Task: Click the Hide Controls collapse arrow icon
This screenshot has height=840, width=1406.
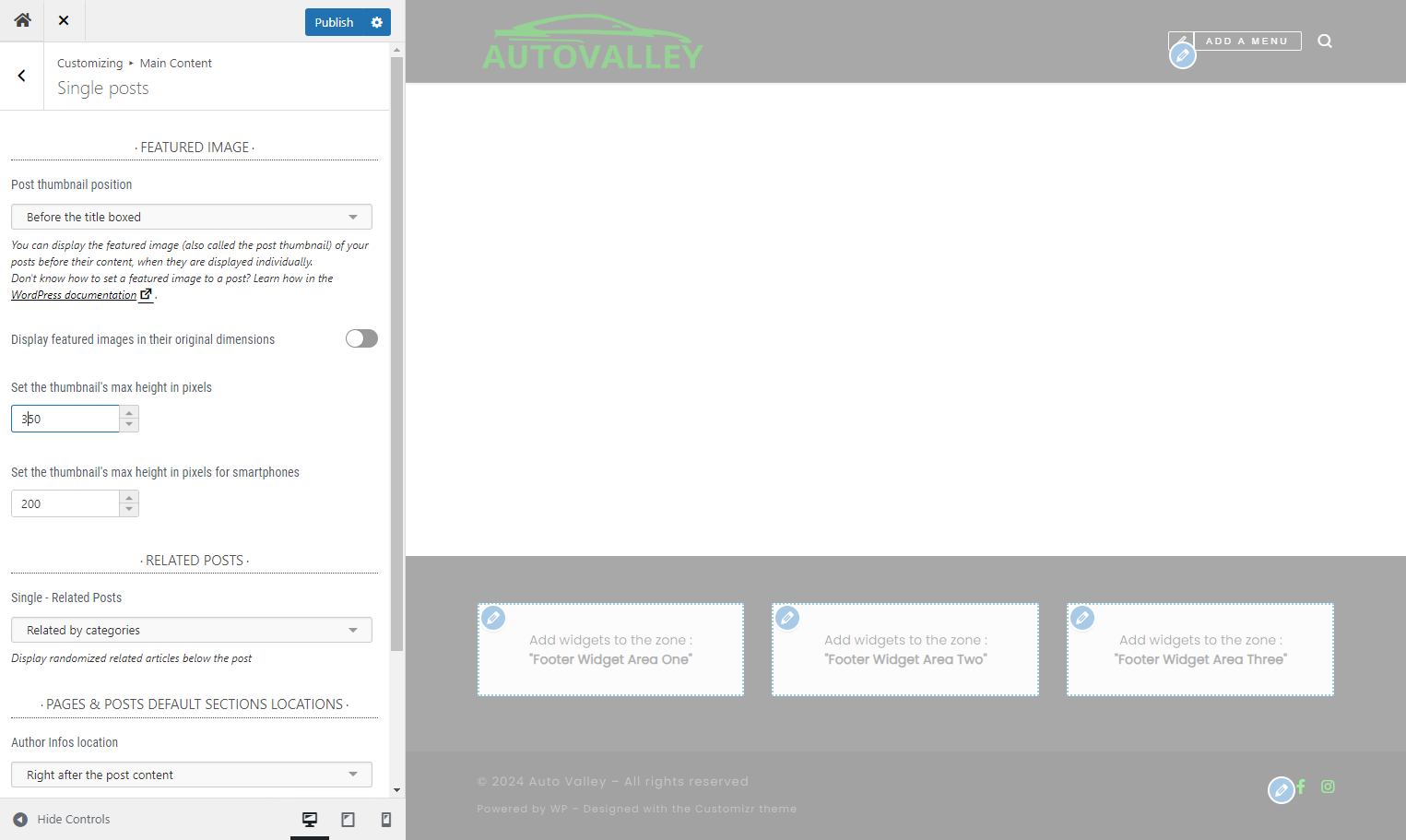Action: tap(20, 819)
